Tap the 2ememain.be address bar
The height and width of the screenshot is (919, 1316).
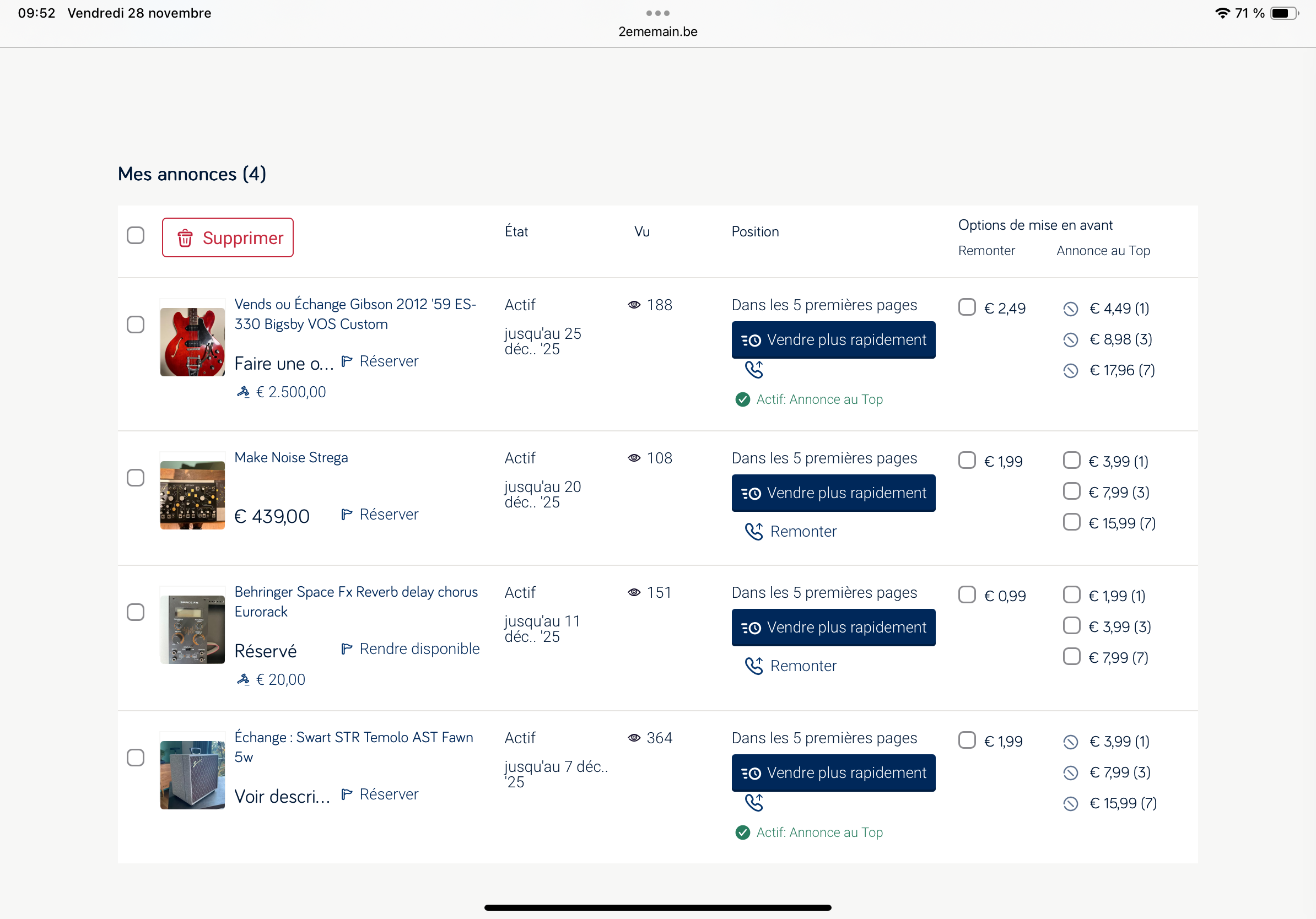657,31
